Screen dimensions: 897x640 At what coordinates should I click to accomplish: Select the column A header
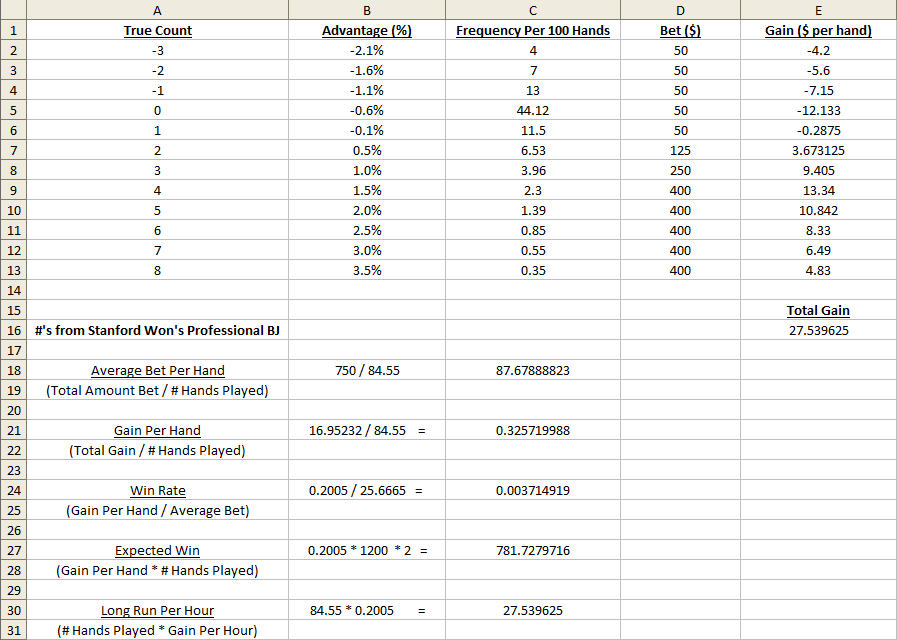[157, 10]
